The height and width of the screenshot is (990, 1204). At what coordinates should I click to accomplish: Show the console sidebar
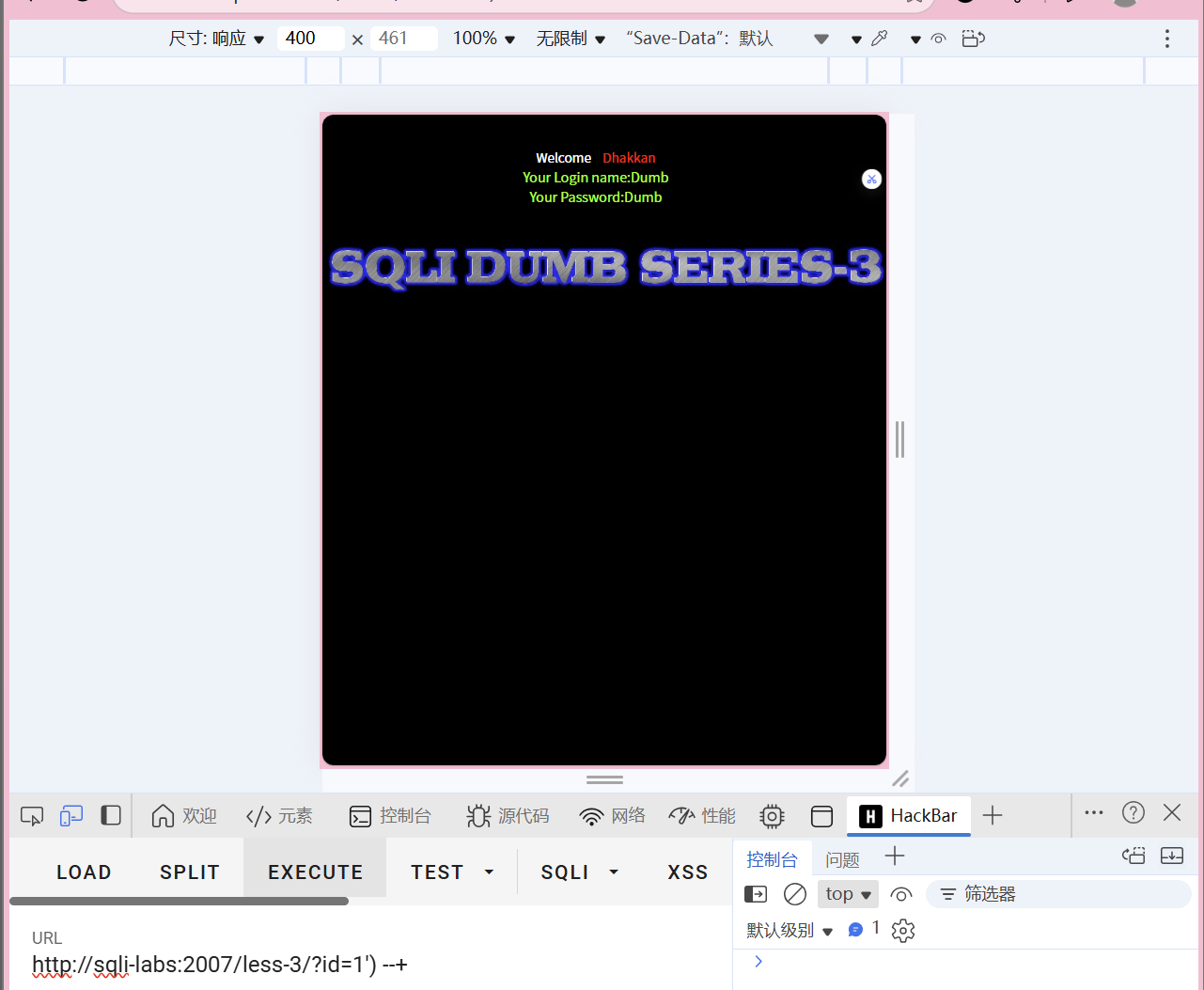click(756, 894)
